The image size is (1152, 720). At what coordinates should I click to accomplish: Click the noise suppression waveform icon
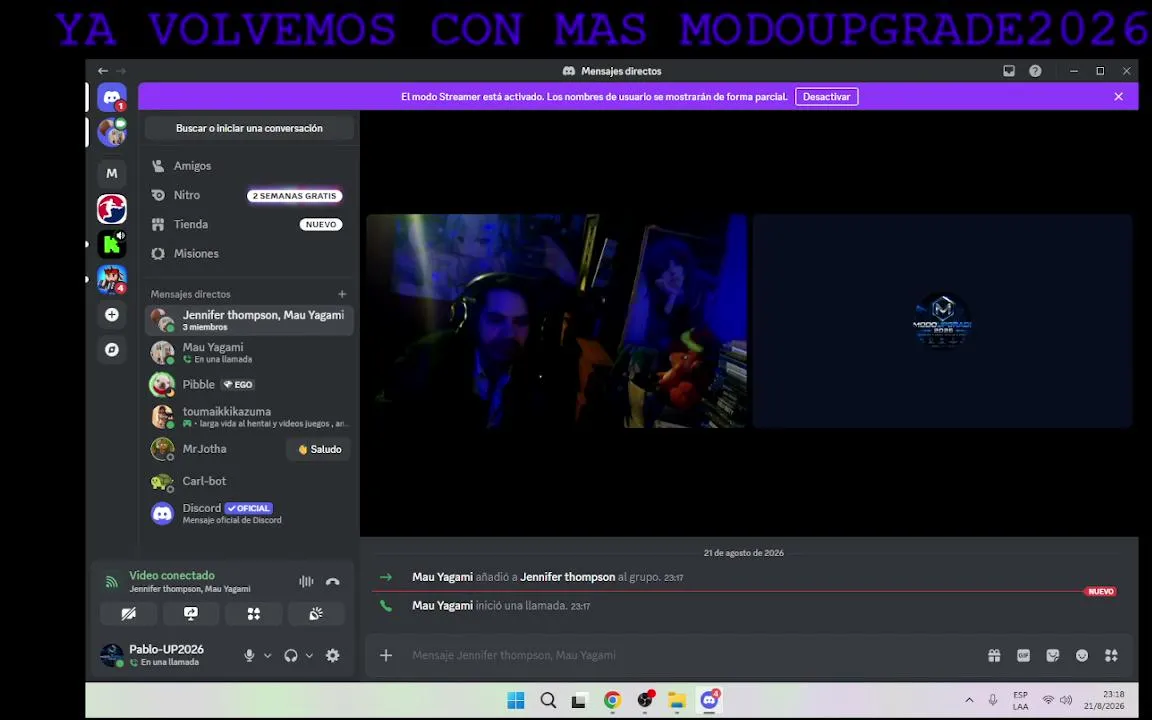(x=306, y=581)
